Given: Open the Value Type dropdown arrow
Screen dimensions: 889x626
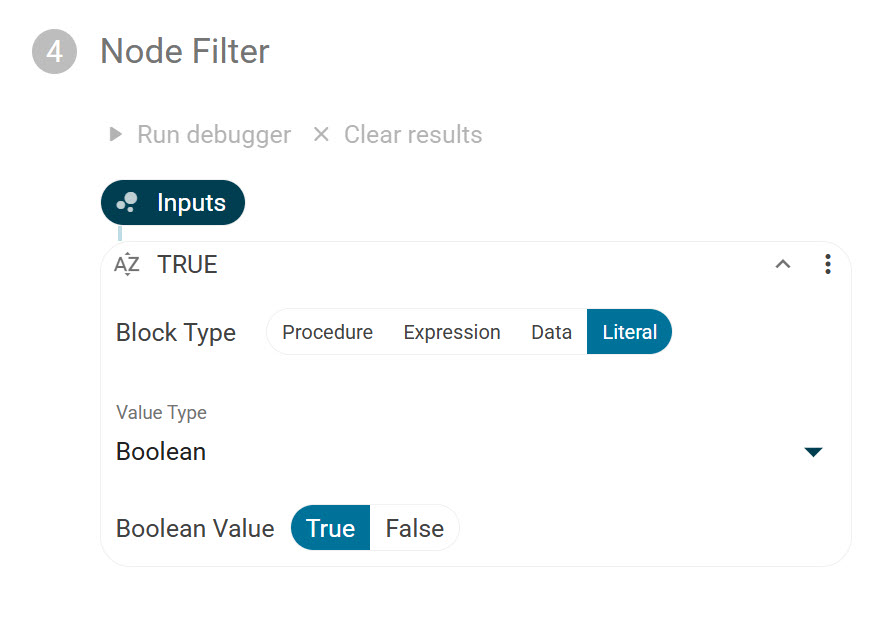Looking at the screenshot, I should [x=813, y=452].
